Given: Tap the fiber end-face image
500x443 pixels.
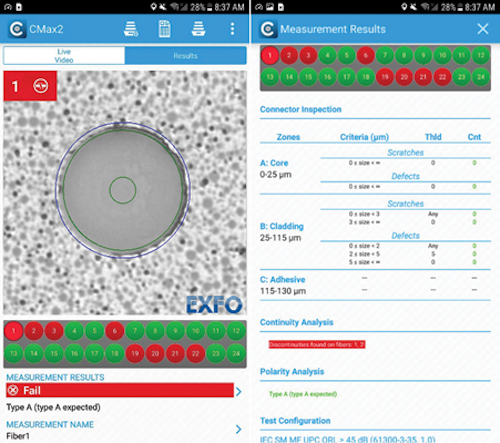Looking at the screenshot, I should click(x=125, y=193).
